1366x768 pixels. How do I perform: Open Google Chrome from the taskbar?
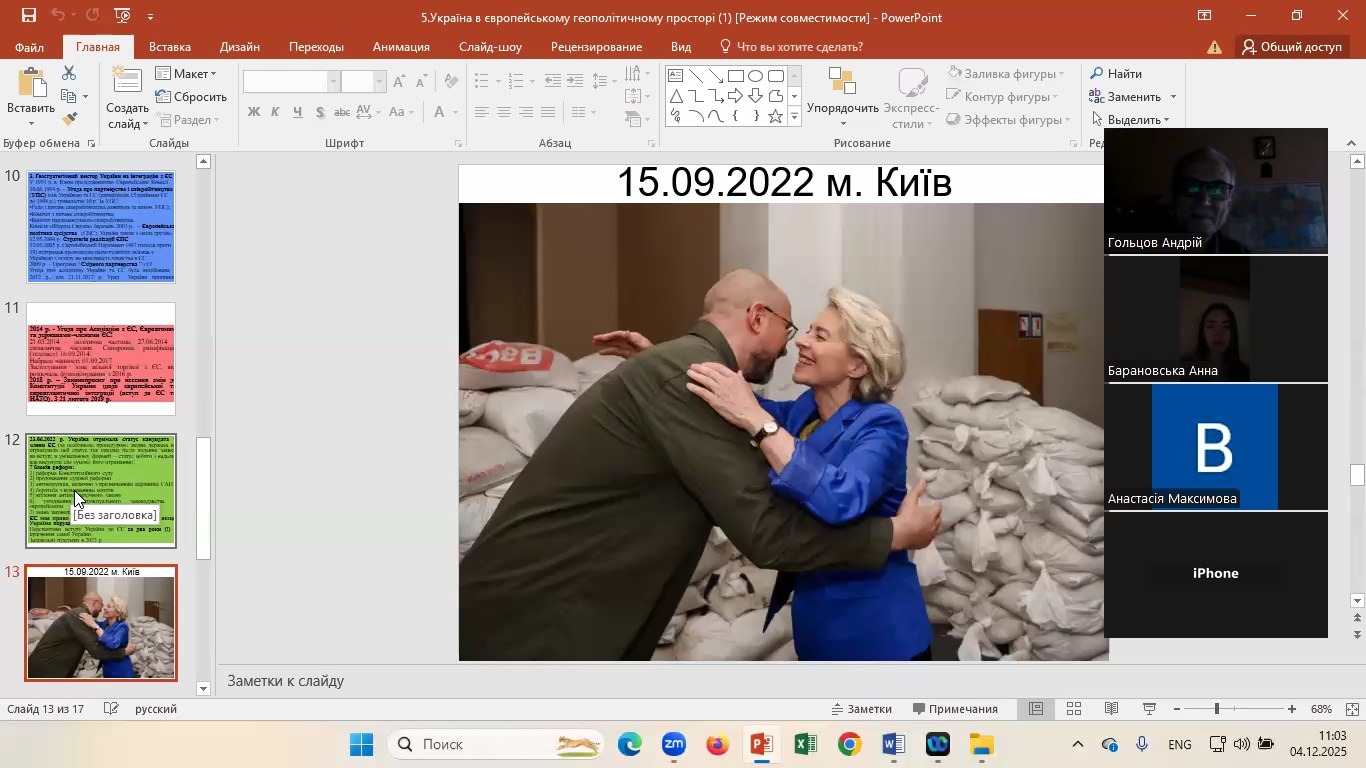[850, 745]
